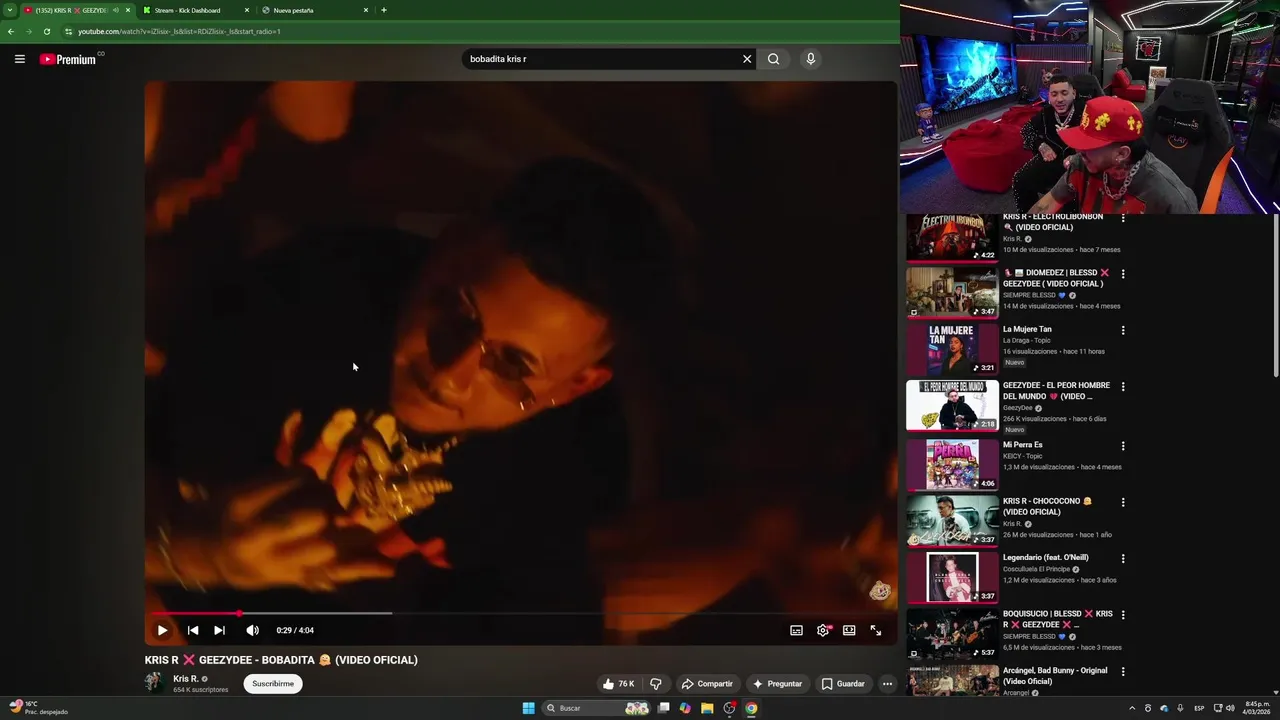The image size is (1280, 720).
Task: Open the KRIS R - CHOCOCONO video title
Action: coord(1048,506)
